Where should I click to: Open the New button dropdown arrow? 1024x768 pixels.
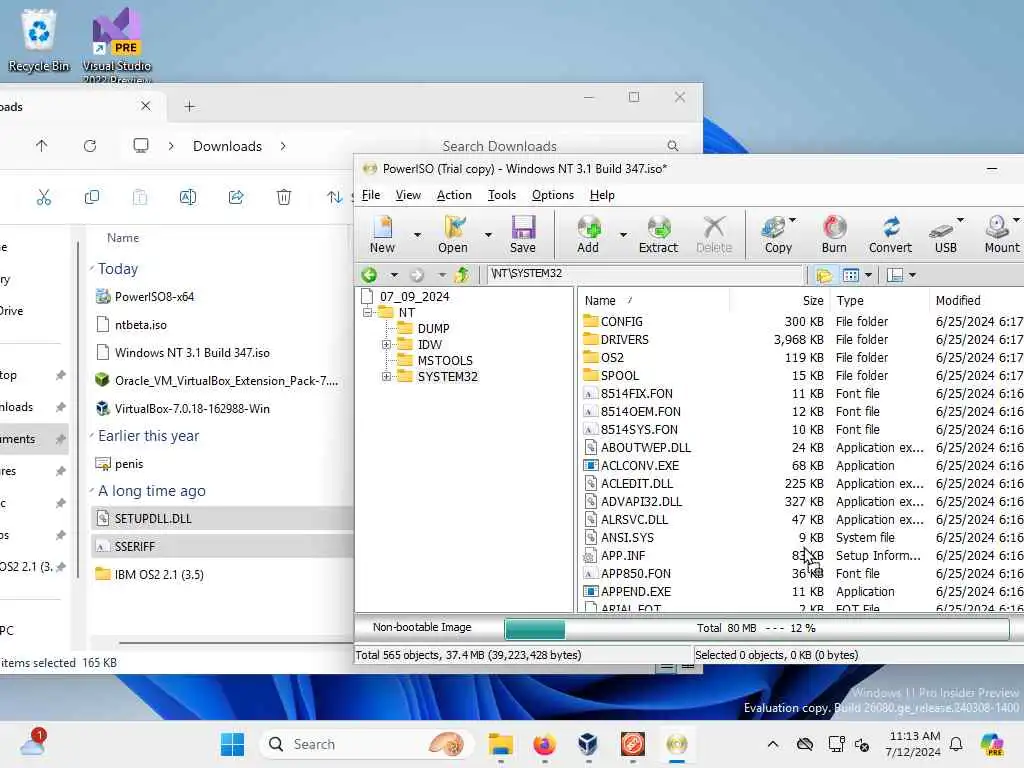(x=417, y=234)
